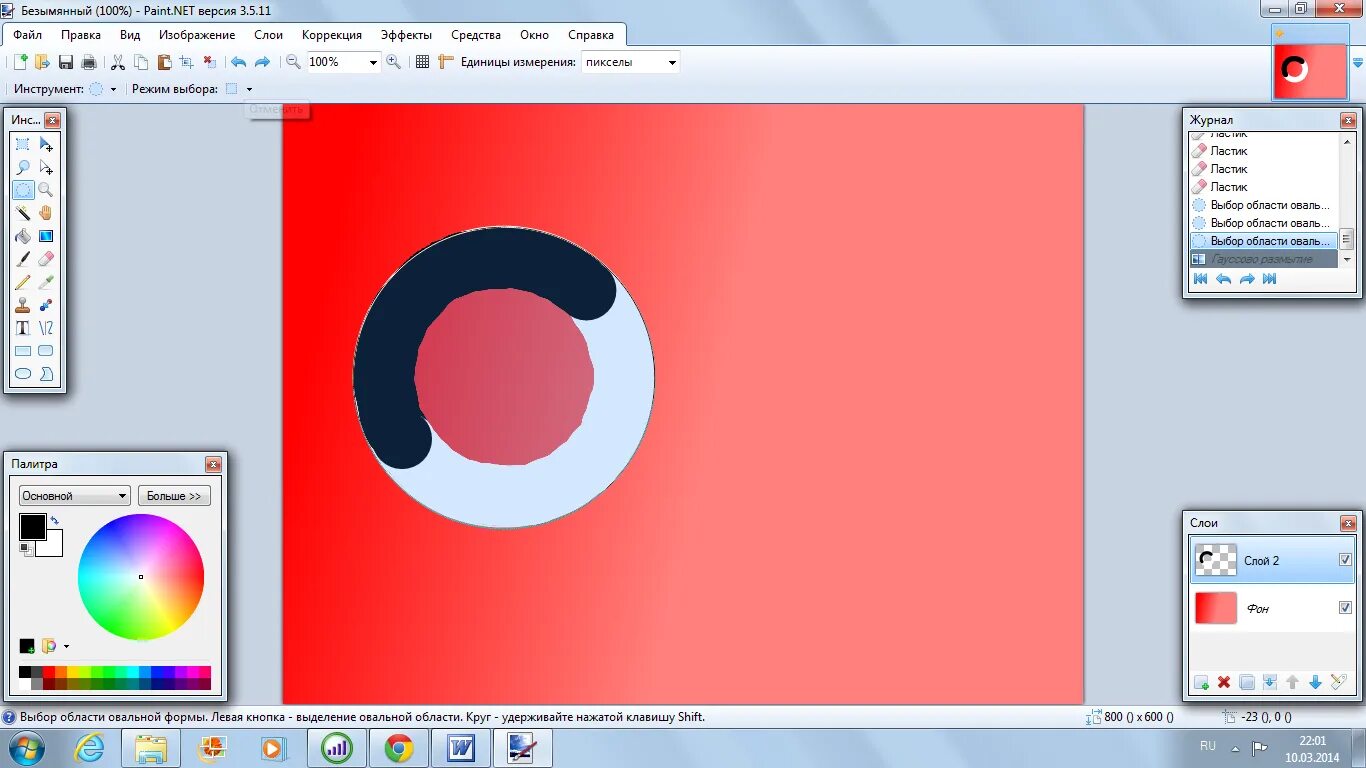Select the Text tool
The height and width of the screenshot is (768, 1366).
point(23,328)
